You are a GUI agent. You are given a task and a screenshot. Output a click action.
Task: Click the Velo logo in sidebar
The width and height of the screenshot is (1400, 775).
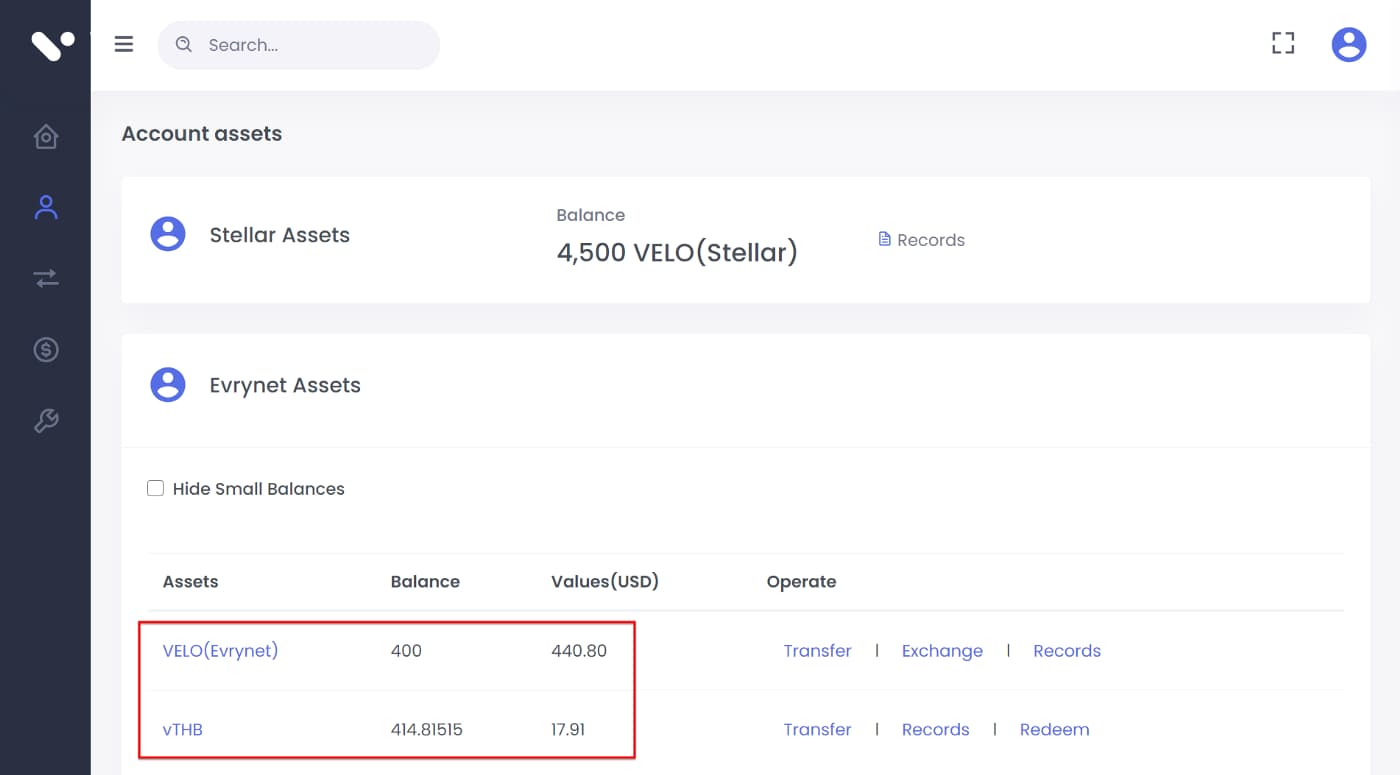tap(52, 45)
